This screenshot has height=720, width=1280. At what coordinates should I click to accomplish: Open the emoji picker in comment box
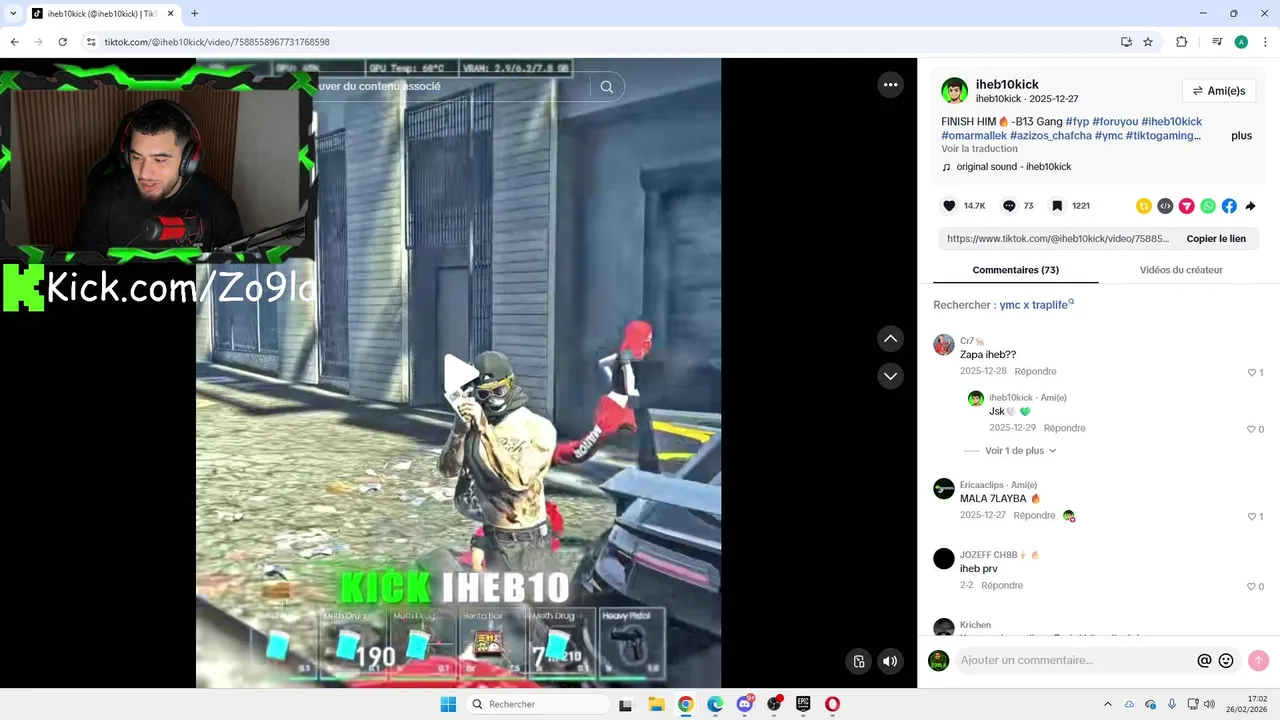1226,661
